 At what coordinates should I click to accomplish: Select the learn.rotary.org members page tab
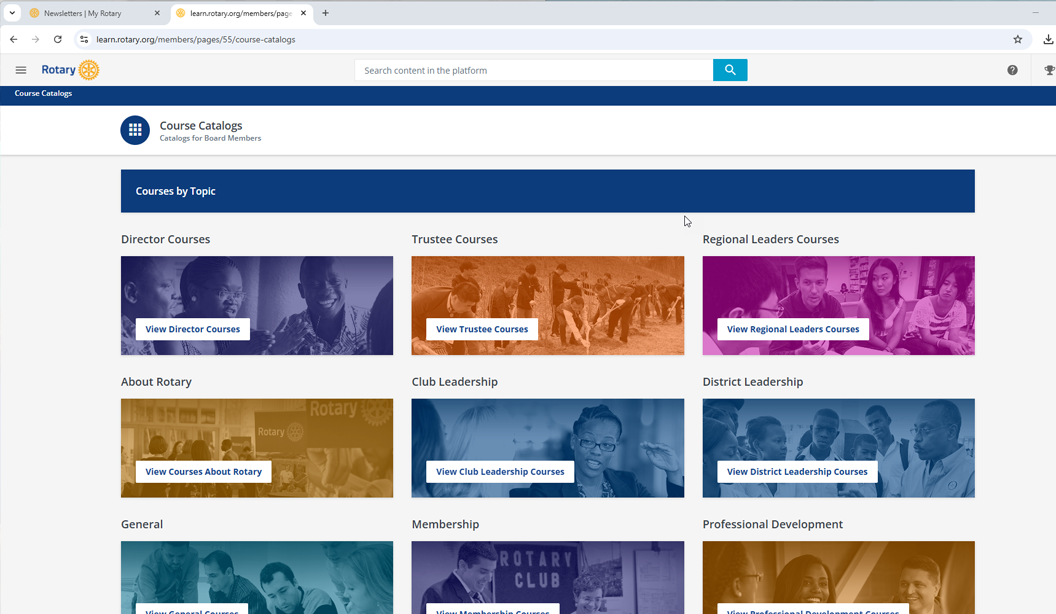tap(242, 13)
